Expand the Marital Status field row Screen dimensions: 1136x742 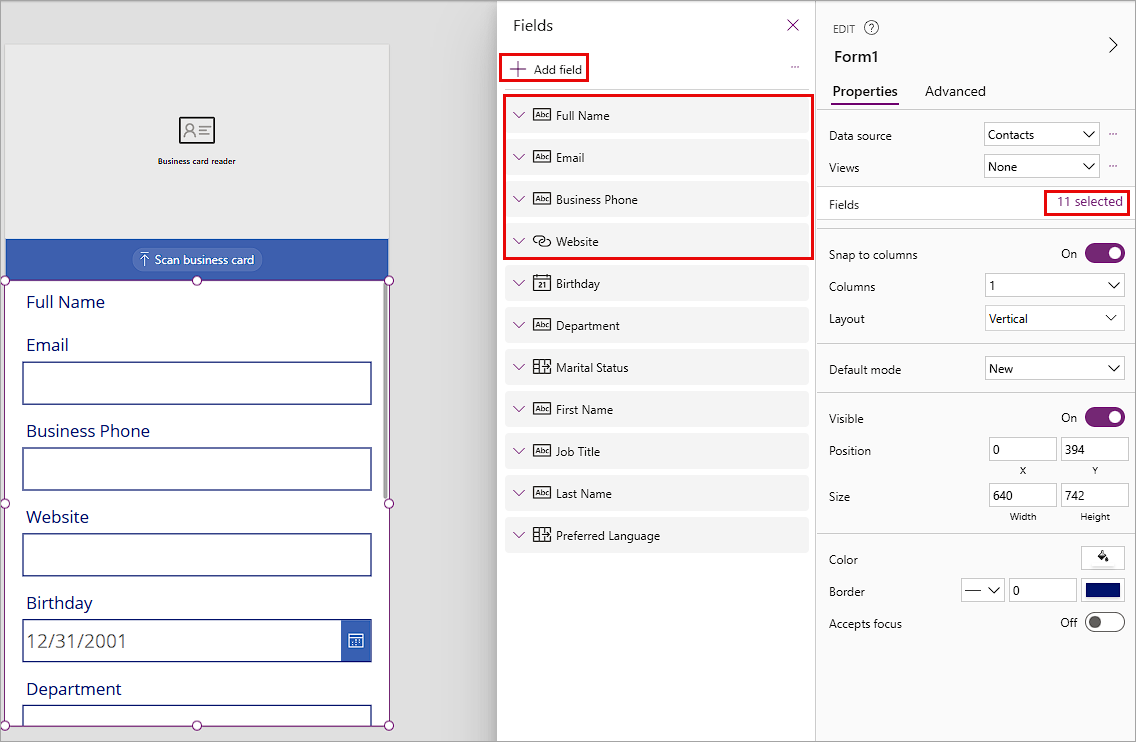519,367
